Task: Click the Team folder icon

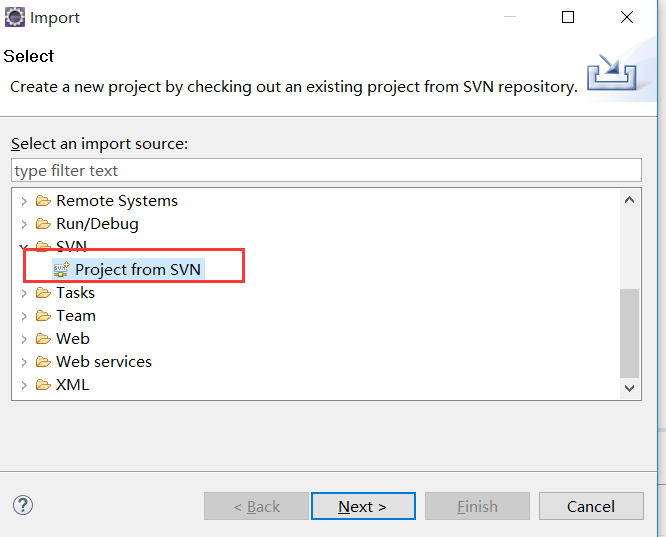Action: [x=43, y=316]
